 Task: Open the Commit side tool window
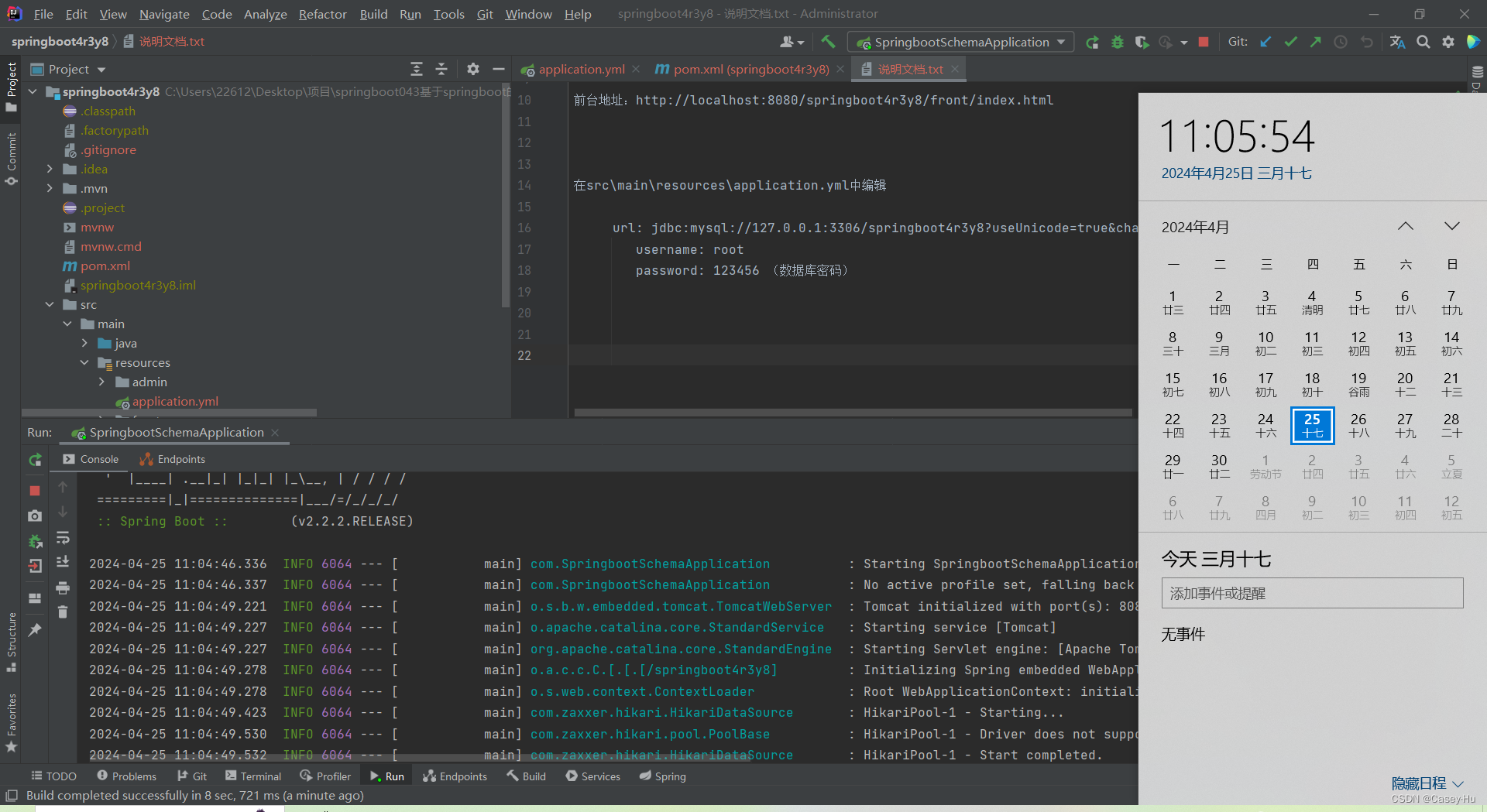[11, 158]
